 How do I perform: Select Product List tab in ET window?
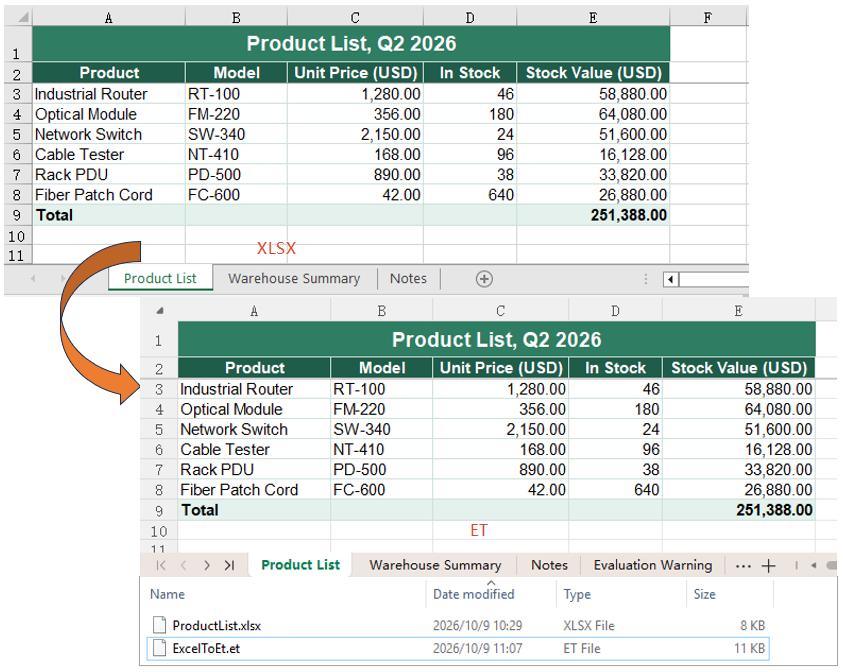click(301, 565)
